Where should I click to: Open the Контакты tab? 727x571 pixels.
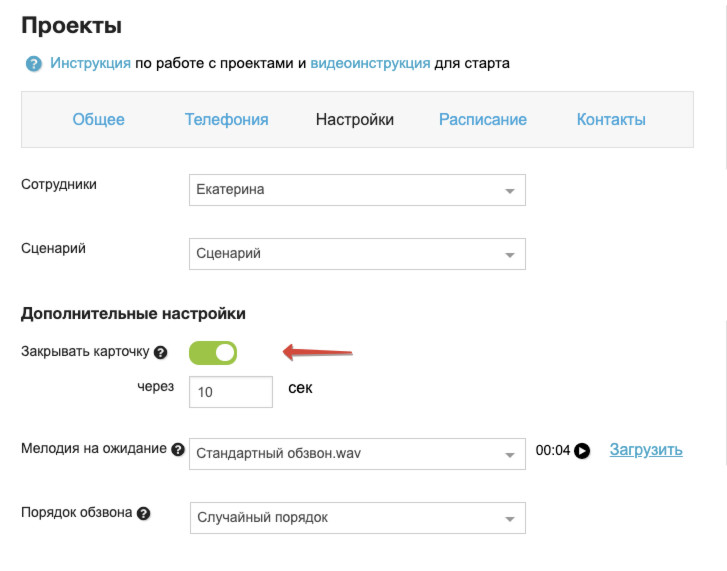[611, 120]
